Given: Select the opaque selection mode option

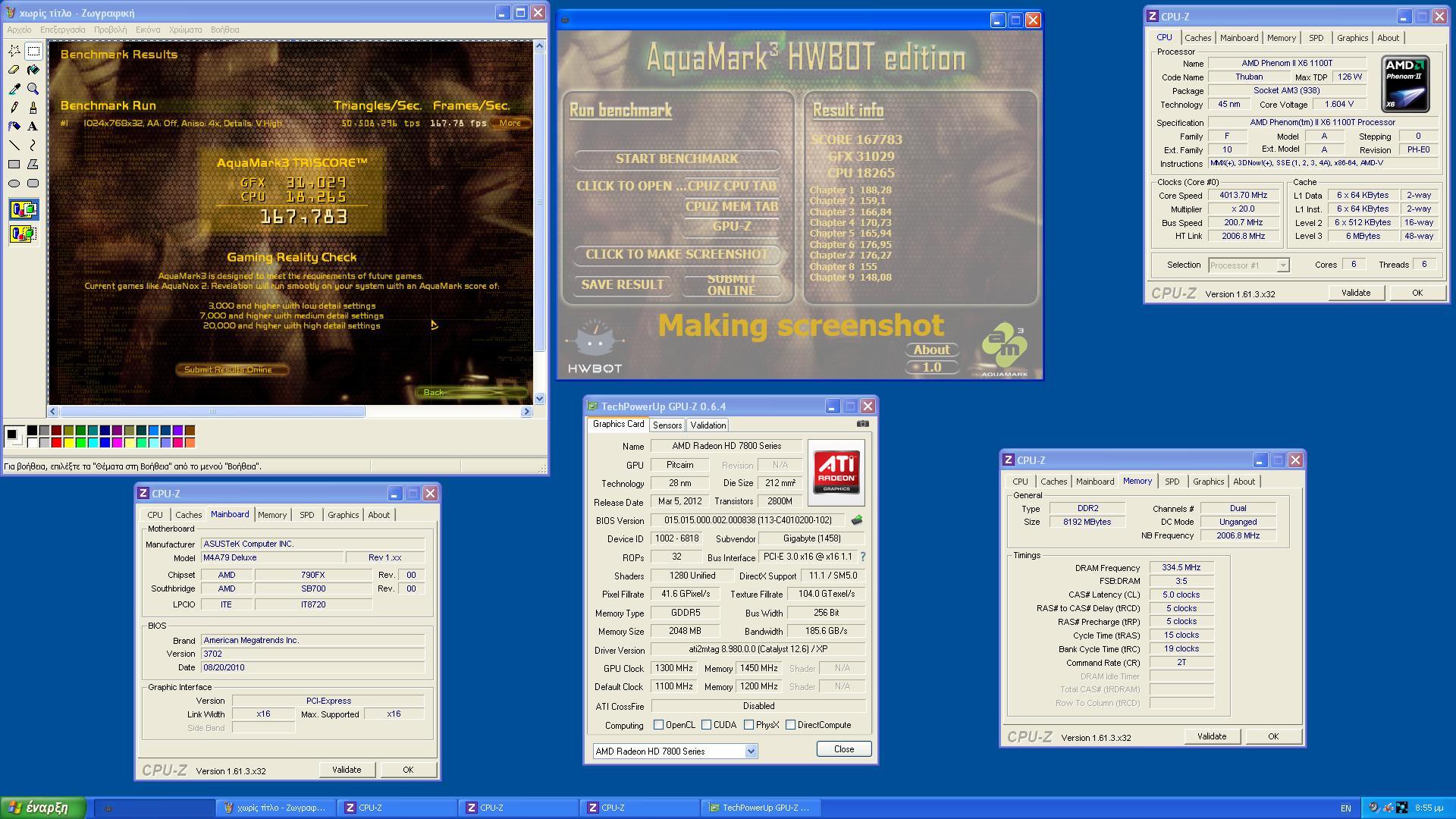Looking at the screenshot, I should pyautogui.click(x=24, y=209).
